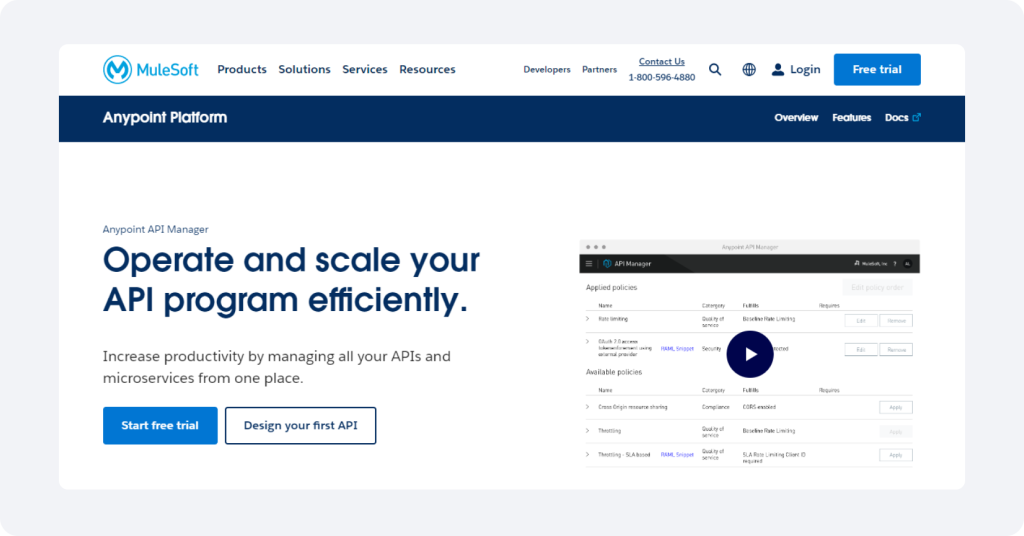1024x536 pixels.
Task: Click Apply for Throttling - SLA based
Action: (x=896, y=455)
